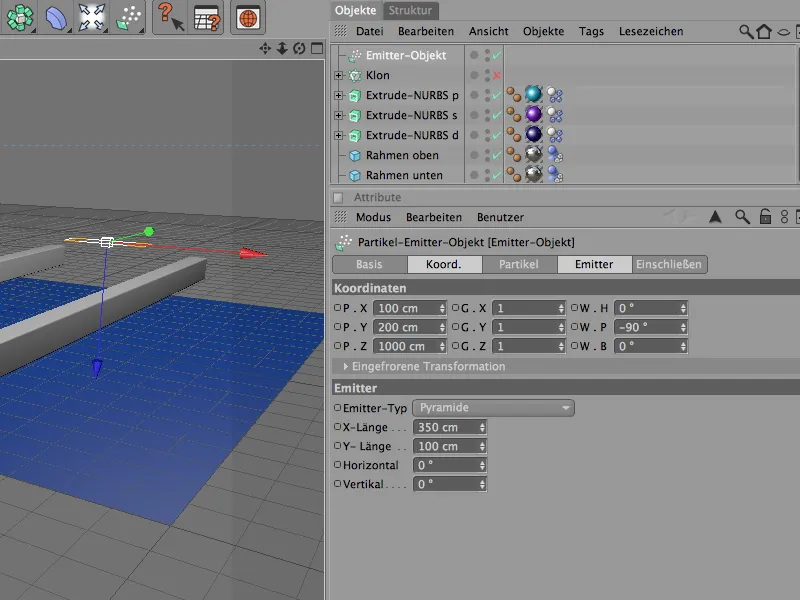This screenshot has height=600, width=800.
Task: Click the viewport rotate camera icon
Action: 298,48
